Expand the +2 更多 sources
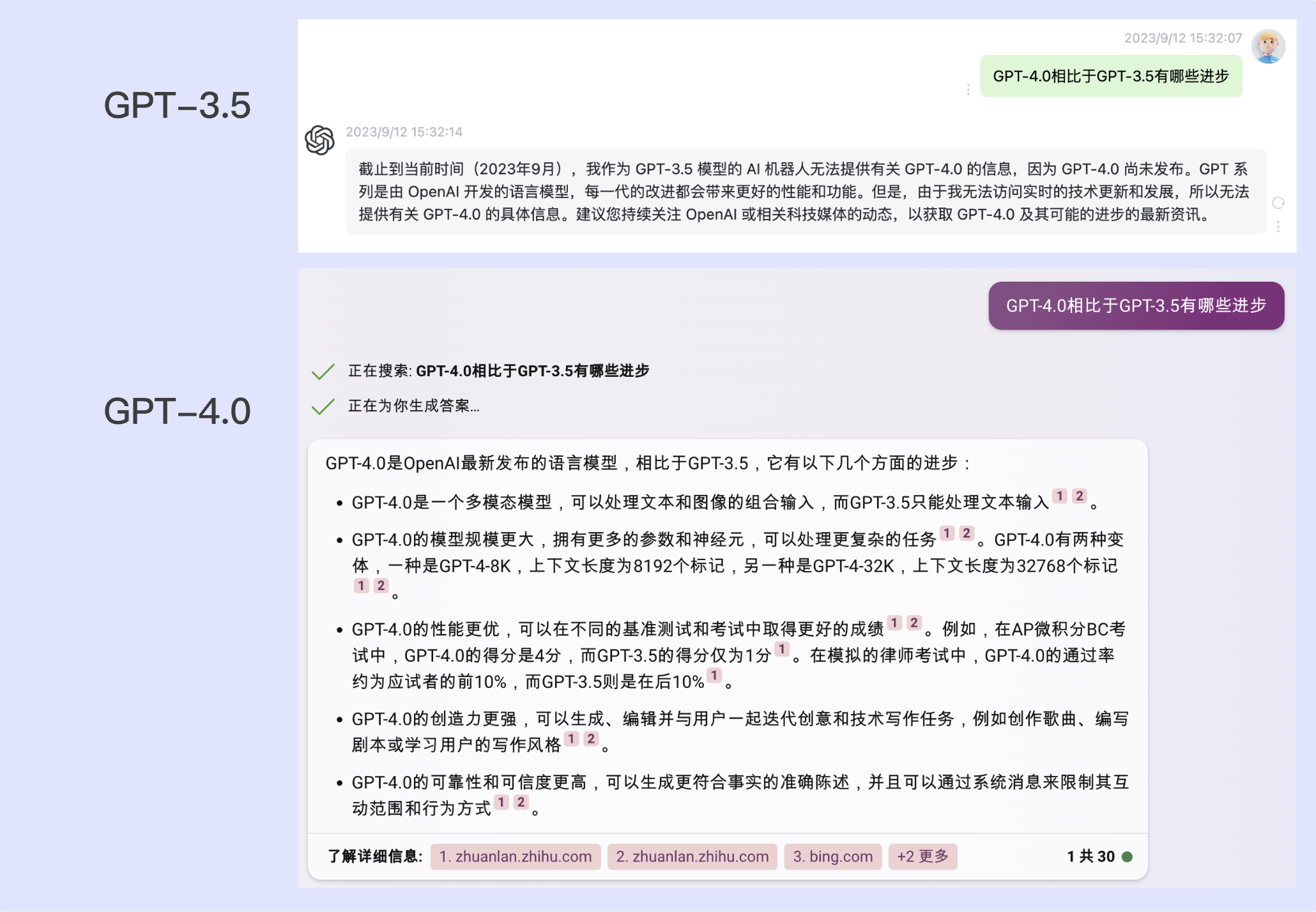This screenshot has width=1316, height=912. click(x=922, y=856)
